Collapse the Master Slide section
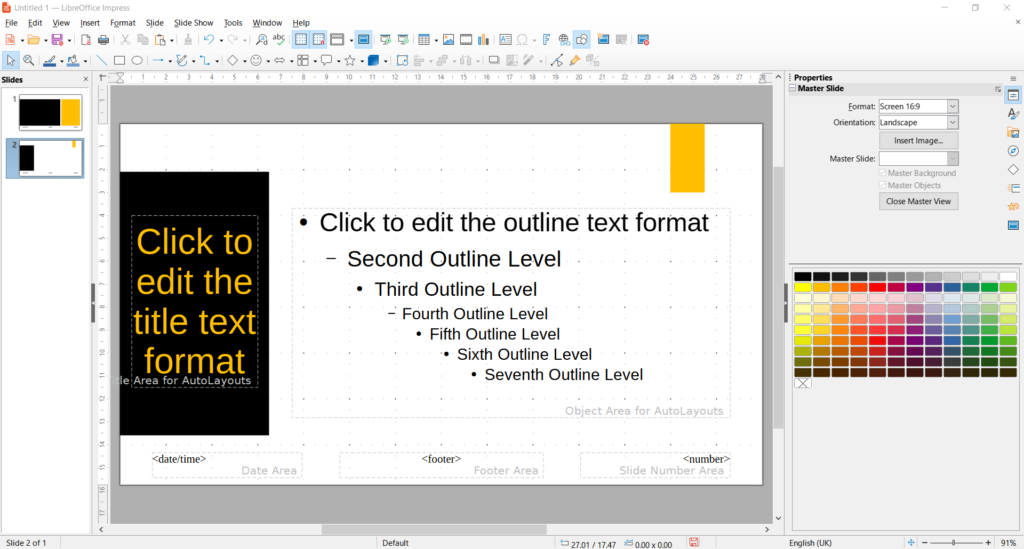1024x549 pixels. [793, 89]
